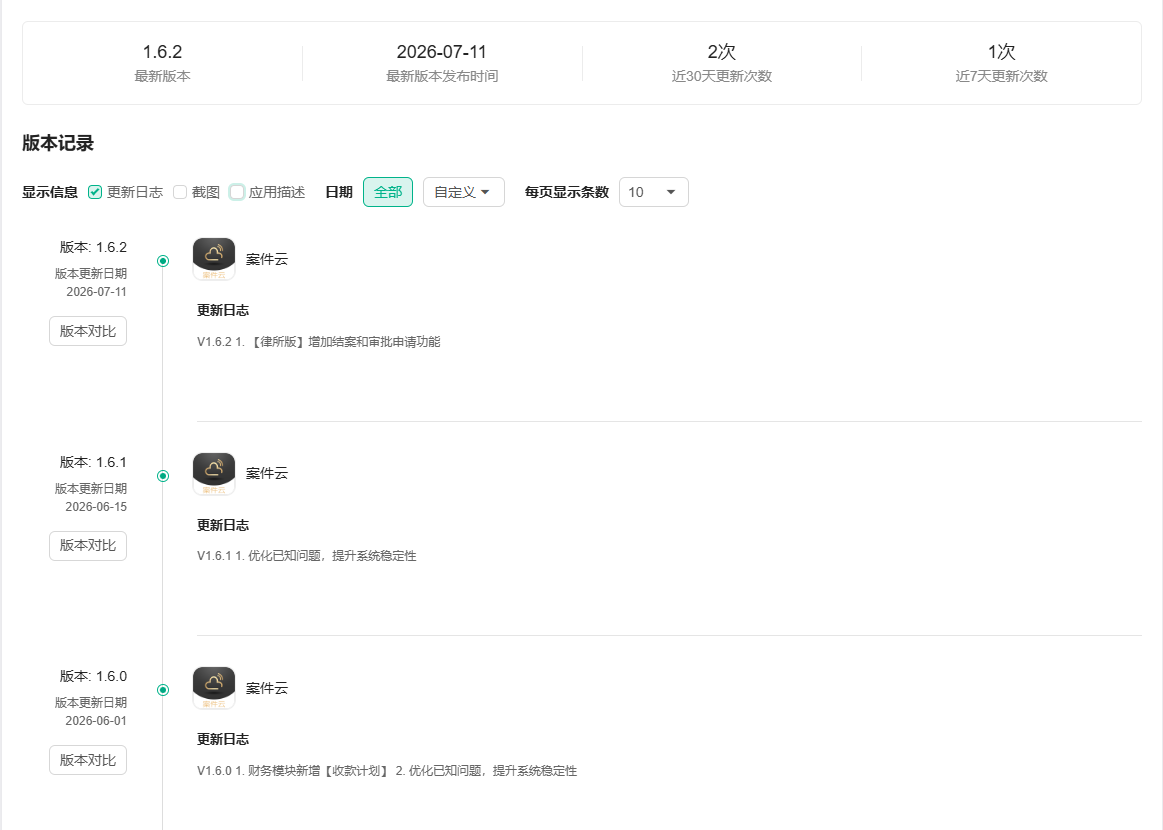Click the timeline dot for version 1.6.2
The image size is (1163, 830).
163,261
